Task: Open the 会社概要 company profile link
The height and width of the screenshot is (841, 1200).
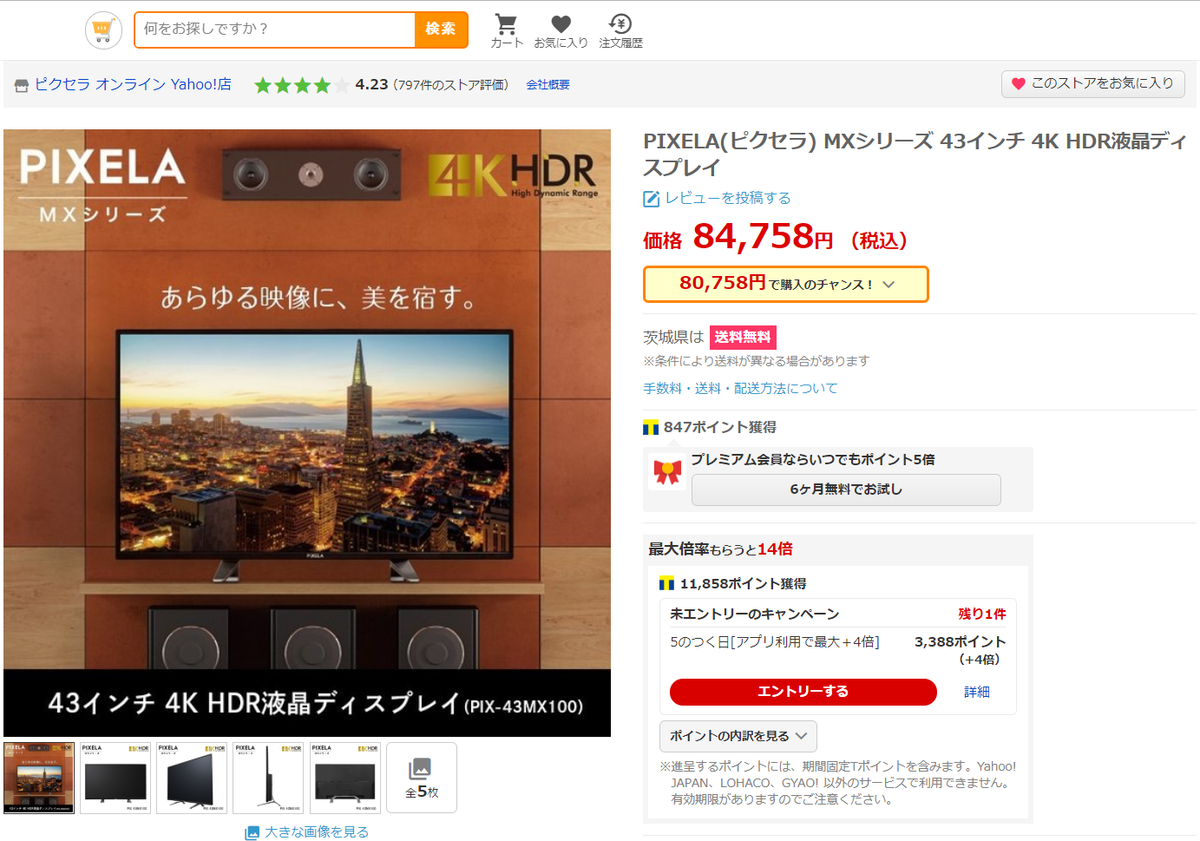Action: [548, 85]
